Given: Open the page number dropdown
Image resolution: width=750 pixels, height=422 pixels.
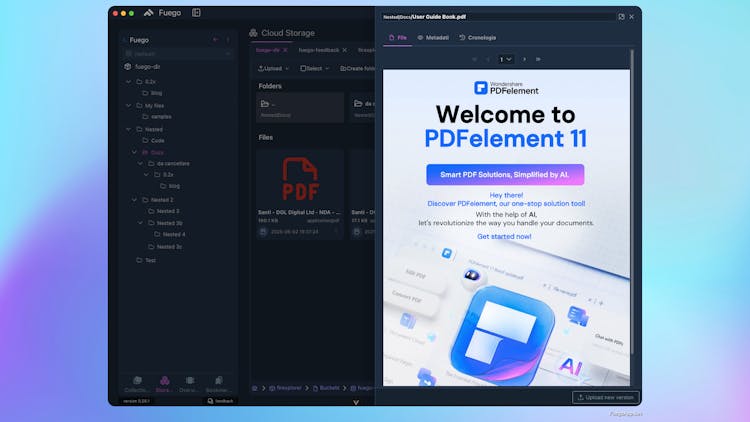Looking at the screenshot, I should (506, 59).
